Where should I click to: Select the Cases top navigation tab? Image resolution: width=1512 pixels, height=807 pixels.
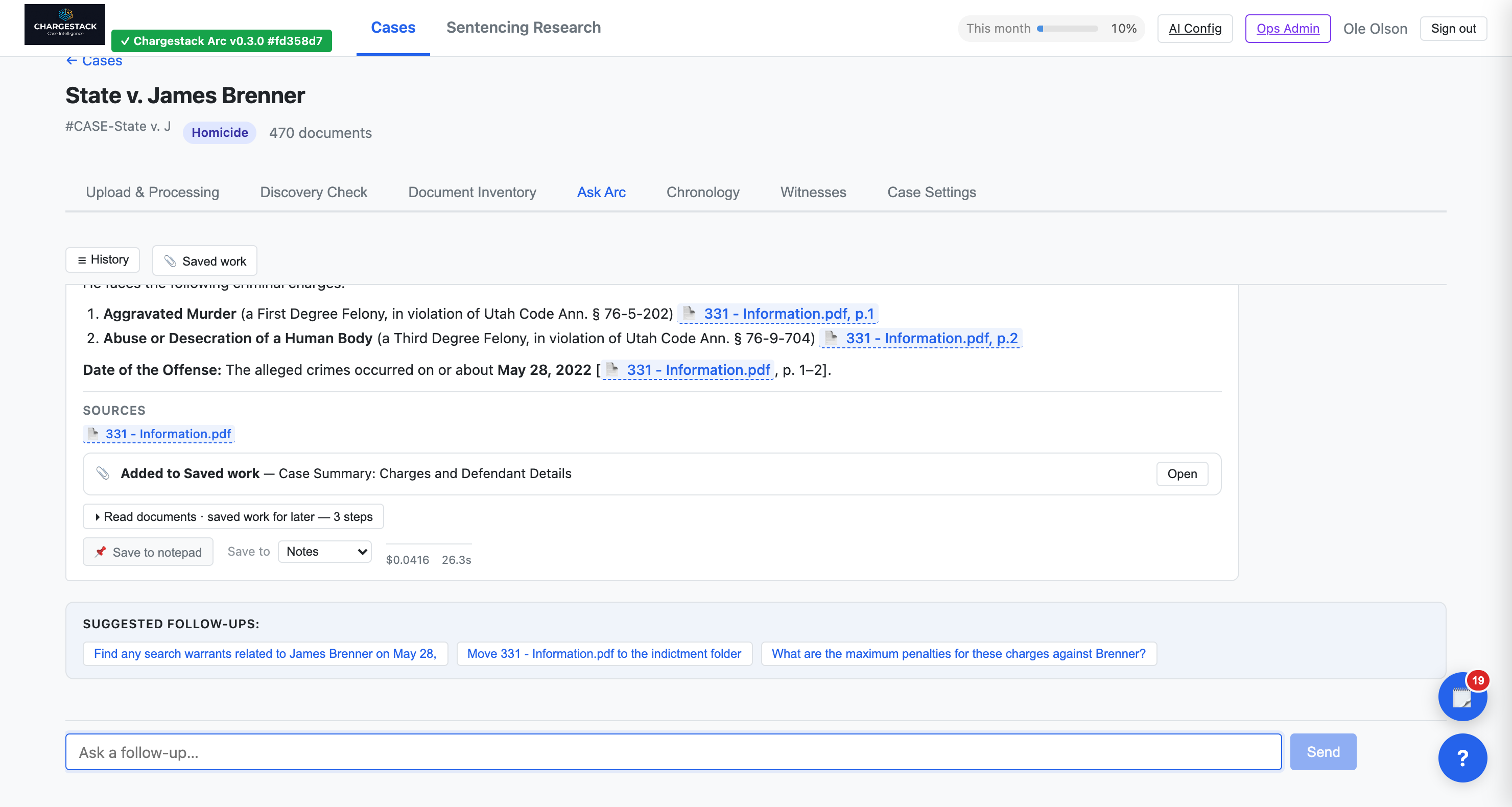point(393,28)
